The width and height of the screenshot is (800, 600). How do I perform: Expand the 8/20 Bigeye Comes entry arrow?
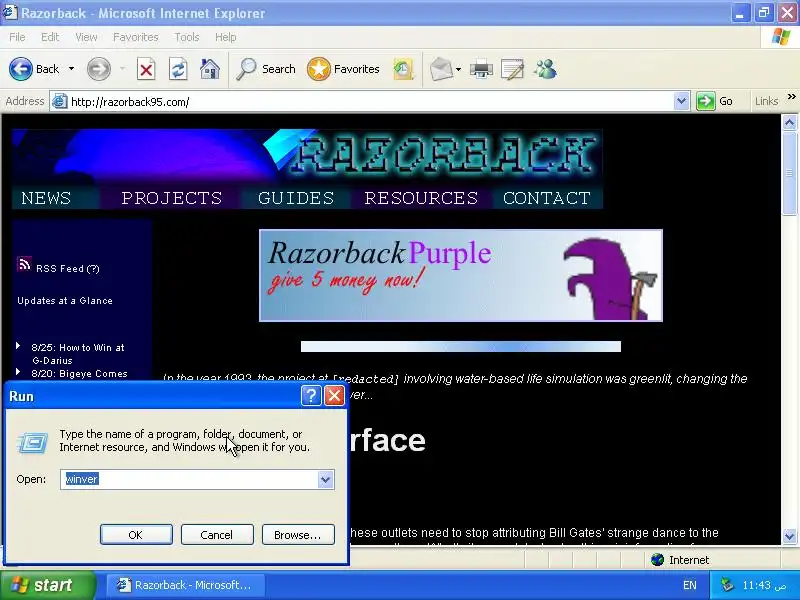(18, 371)
